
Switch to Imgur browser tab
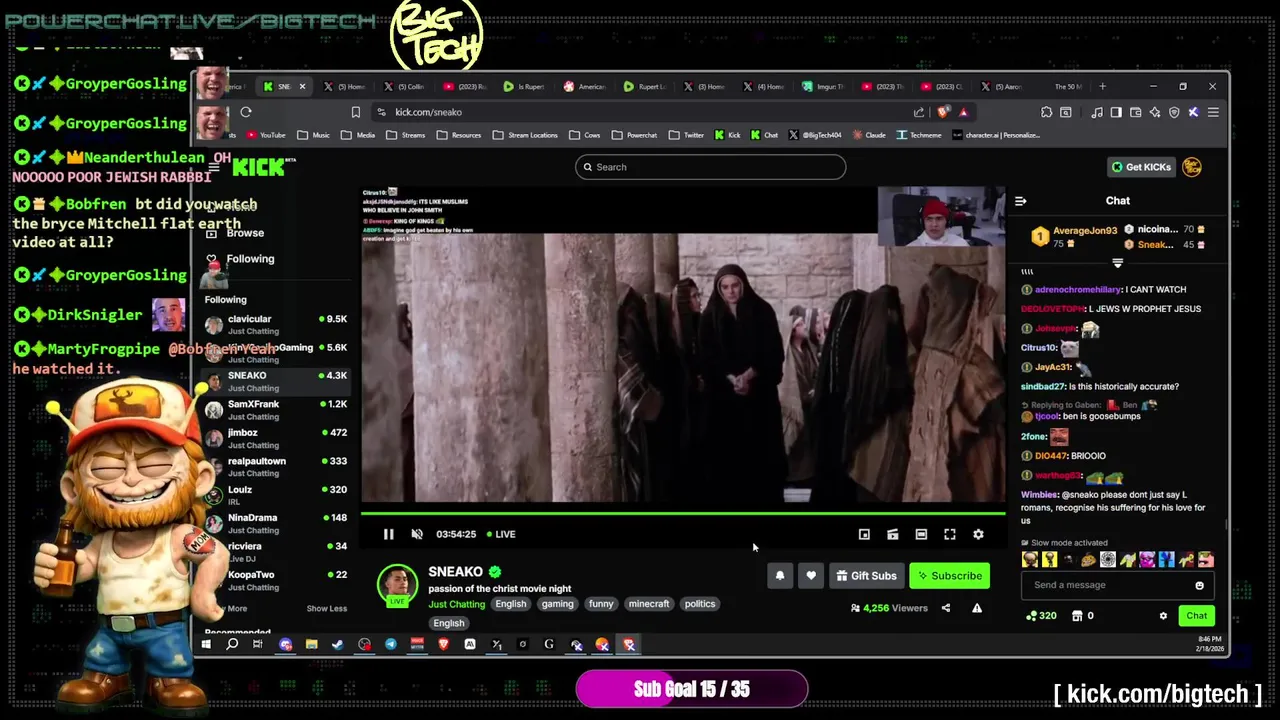coord(824,87)
